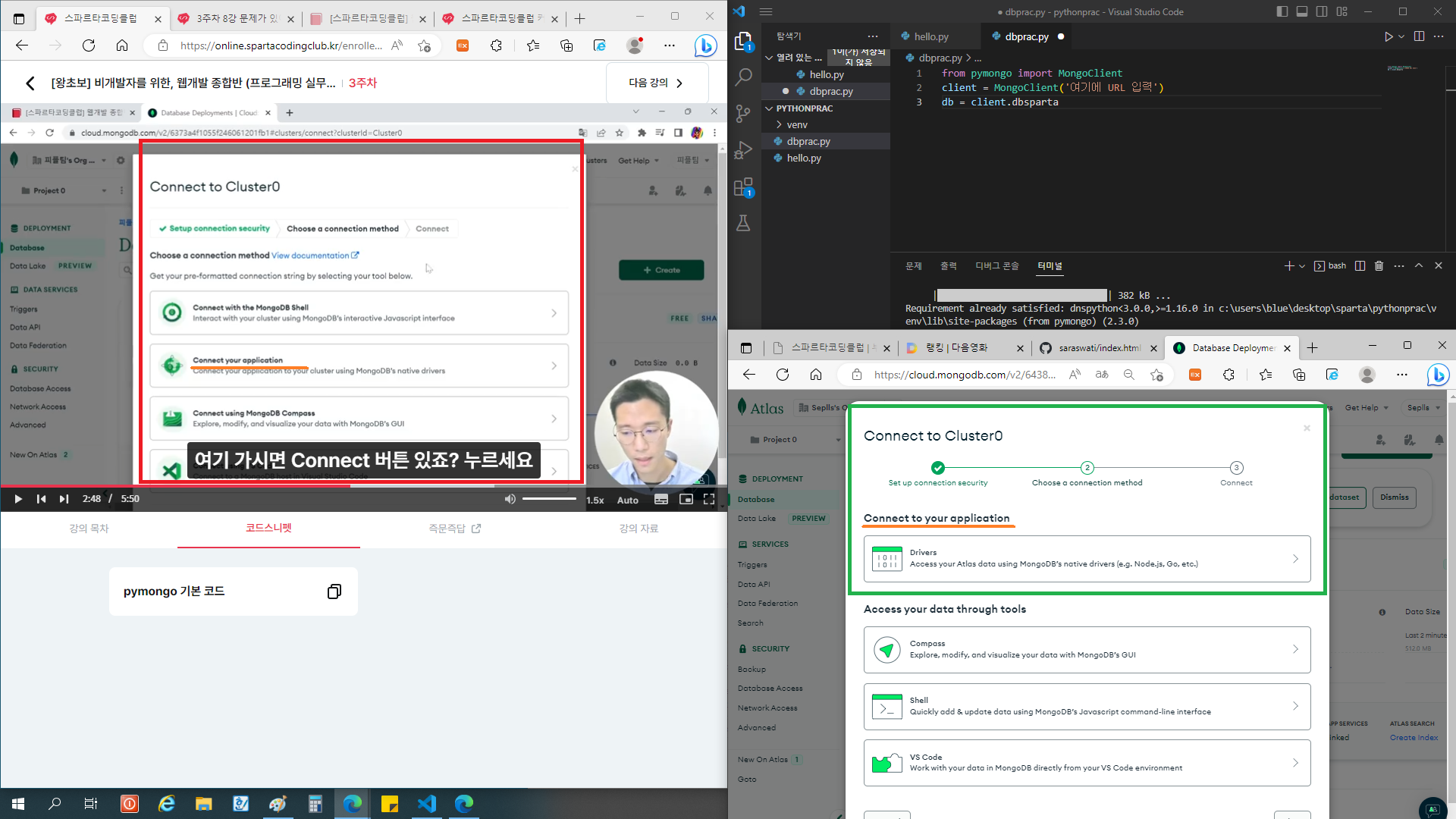Image resolution: width=1456 pixels, height=819 pixels.
Task: Toggle VS Code secondary sidebar layout
Action: pyautogui.click(x=1322, y=11)
